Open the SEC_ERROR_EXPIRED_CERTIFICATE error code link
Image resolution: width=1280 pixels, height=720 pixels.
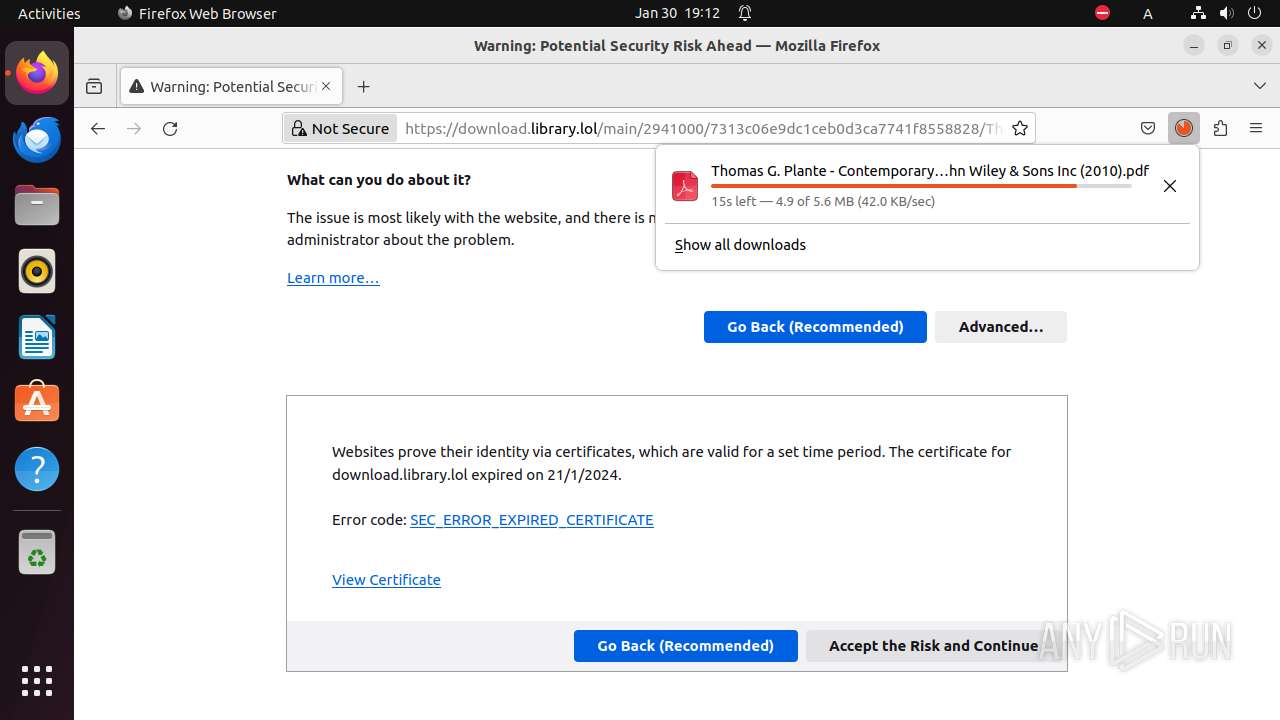pyautogui.click(x=532, y=520)
